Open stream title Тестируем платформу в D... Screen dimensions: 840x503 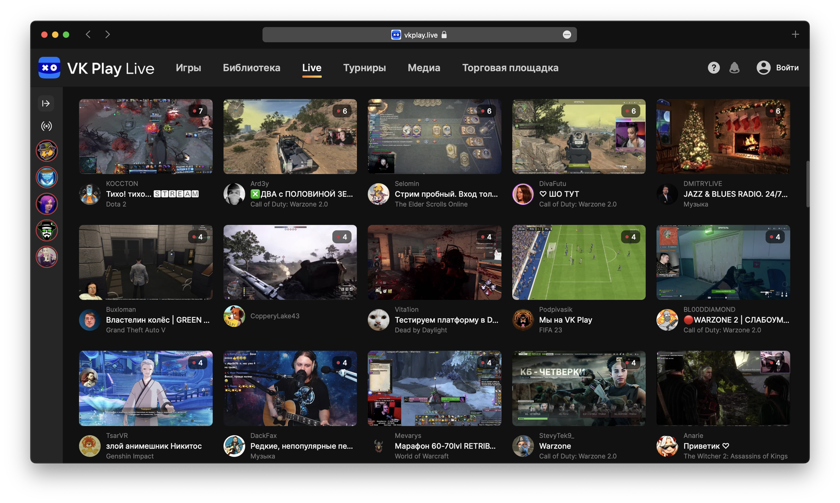446,320
